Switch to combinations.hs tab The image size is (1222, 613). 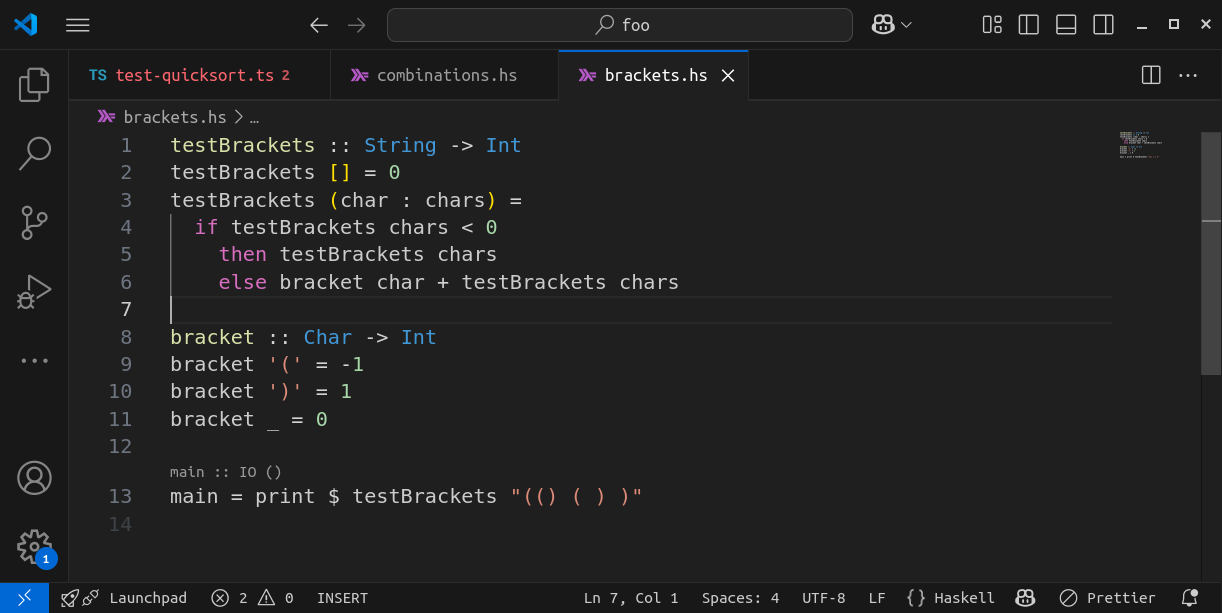pyautogui.click(x=444, y=75)
